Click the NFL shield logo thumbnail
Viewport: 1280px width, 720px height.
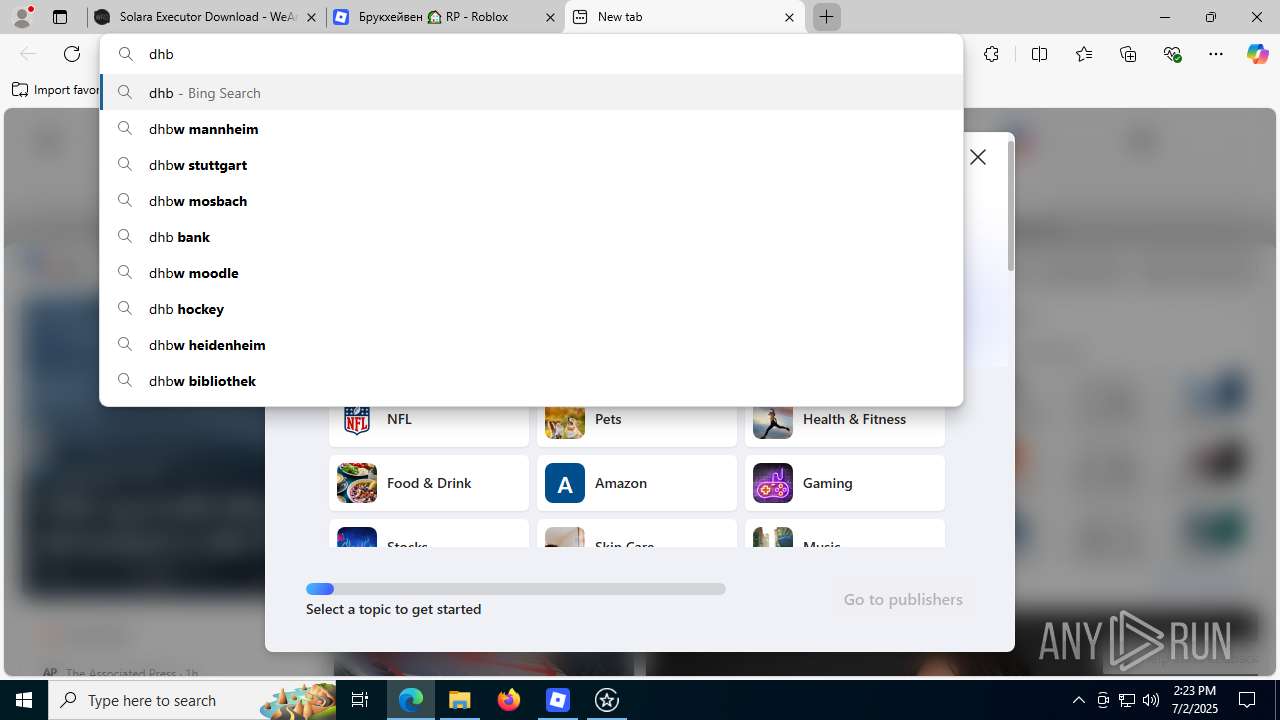coord(357,420)
